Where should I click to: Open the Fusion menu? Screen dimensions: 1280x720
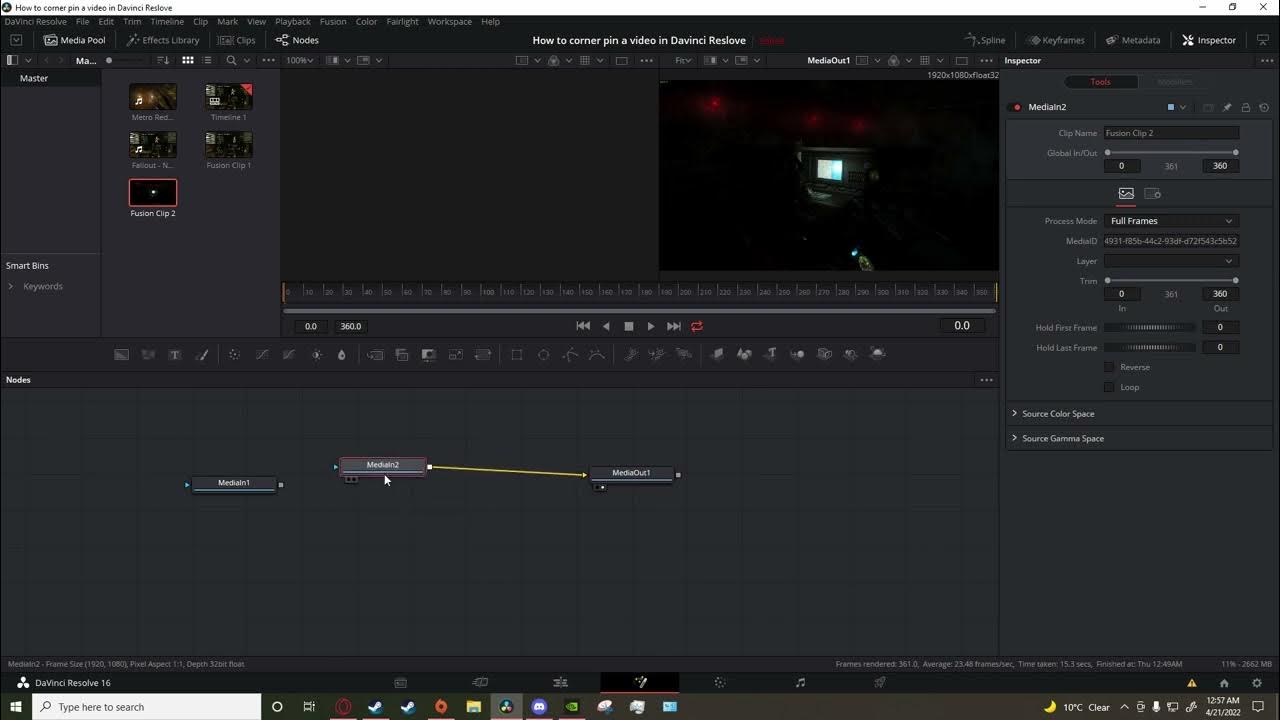click(333, 21)
